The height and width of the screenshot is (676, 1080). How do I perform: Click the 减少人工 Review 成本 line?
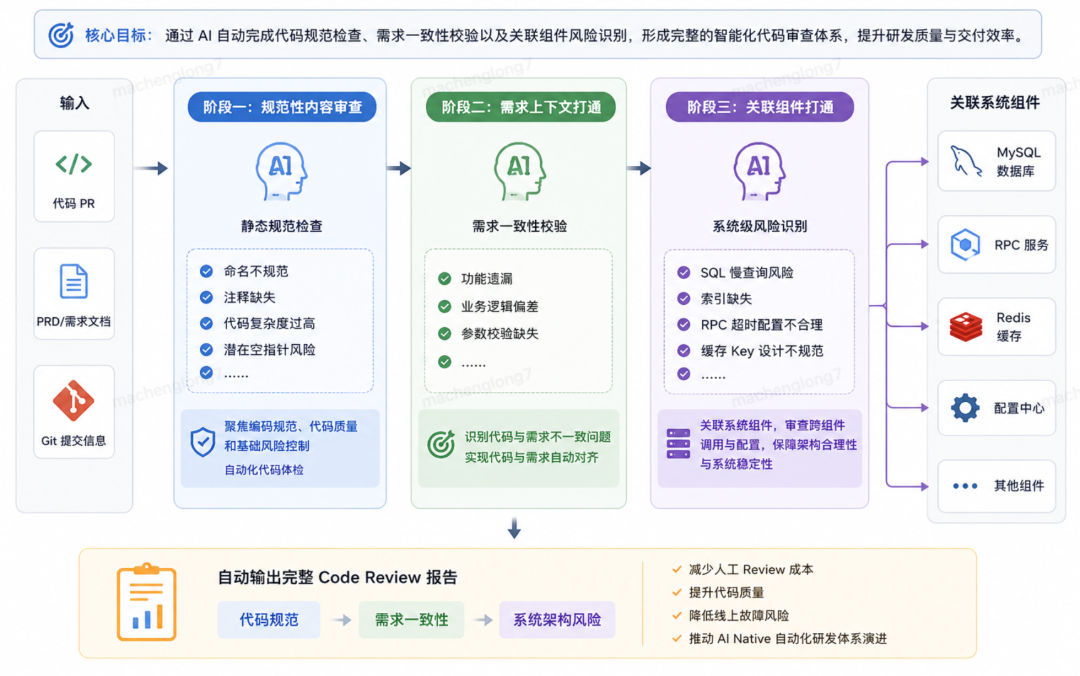pyautogui.click(x=751, y=570)
